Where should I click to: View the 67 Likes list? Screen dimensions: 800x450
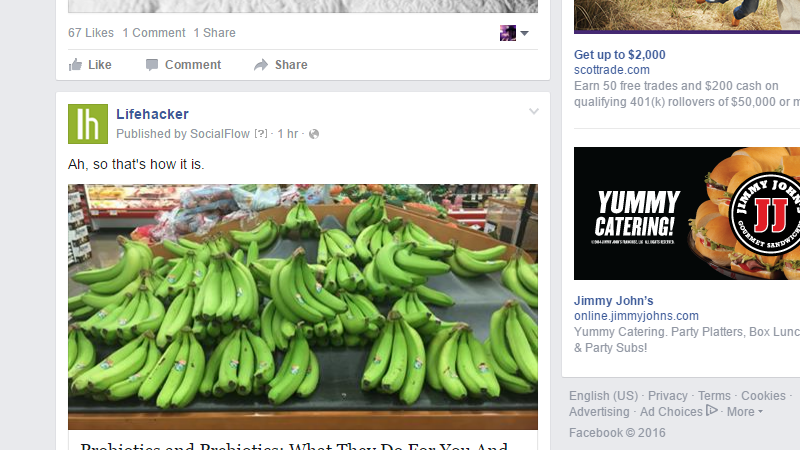(x=91, y=33)
